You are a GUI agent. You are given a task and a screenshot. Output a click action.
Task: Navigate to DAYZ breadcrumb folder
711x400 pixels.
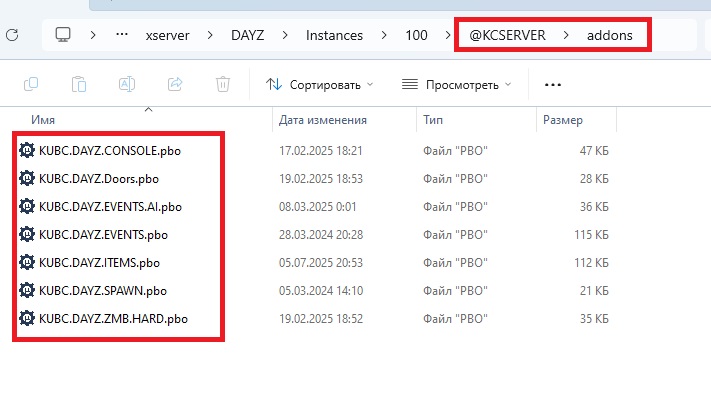pos(247,35)
